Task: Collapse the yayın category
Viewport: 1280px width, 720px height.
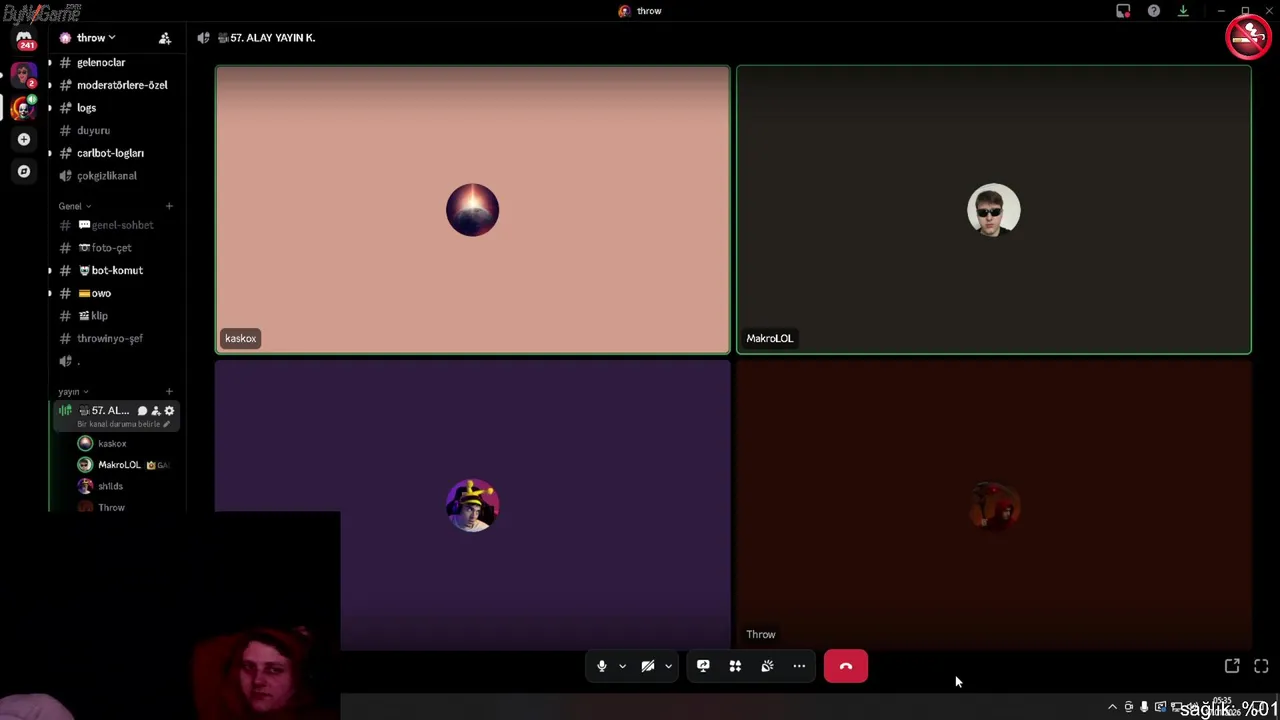Action: tap(74, 392)
